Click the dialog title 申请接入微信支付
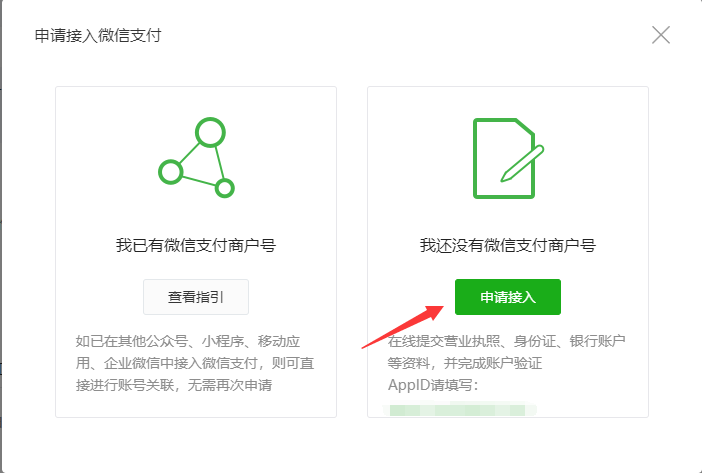Viewport: 702px width, 473px height. 98,35
